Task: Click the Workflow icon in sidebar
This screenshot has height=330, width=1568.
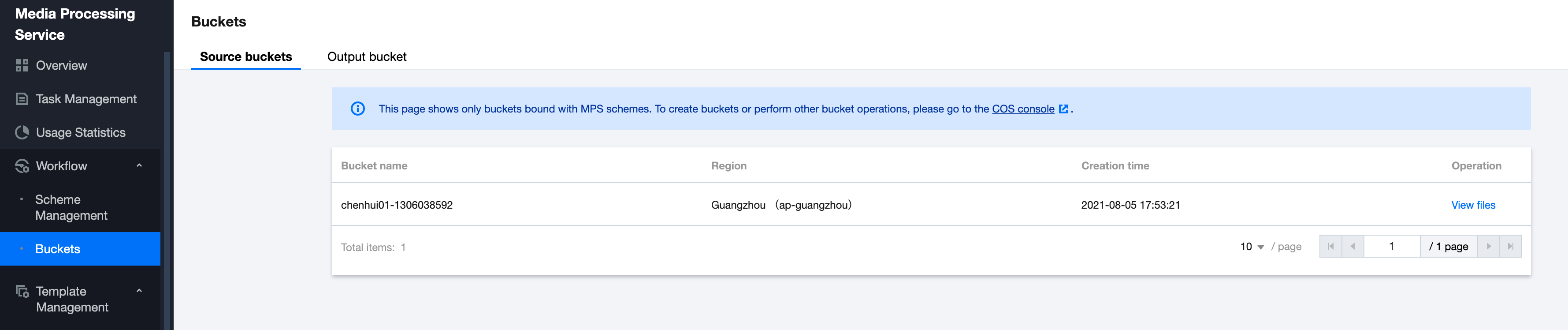Action: pyautogui.click(x=22, y=166)
